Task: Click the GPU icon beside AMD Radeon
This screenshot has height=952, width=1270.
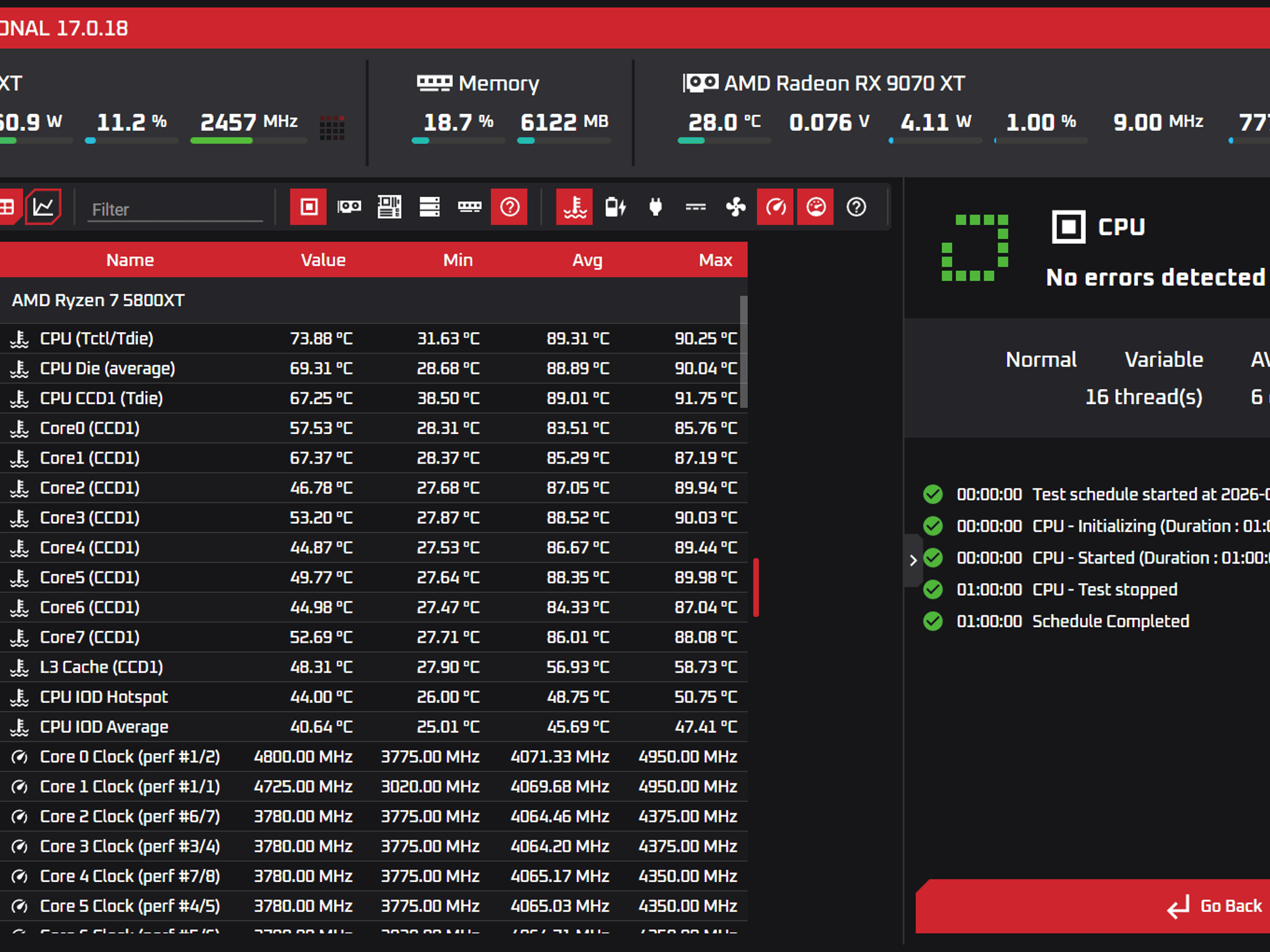Action: tap(701, 82)
